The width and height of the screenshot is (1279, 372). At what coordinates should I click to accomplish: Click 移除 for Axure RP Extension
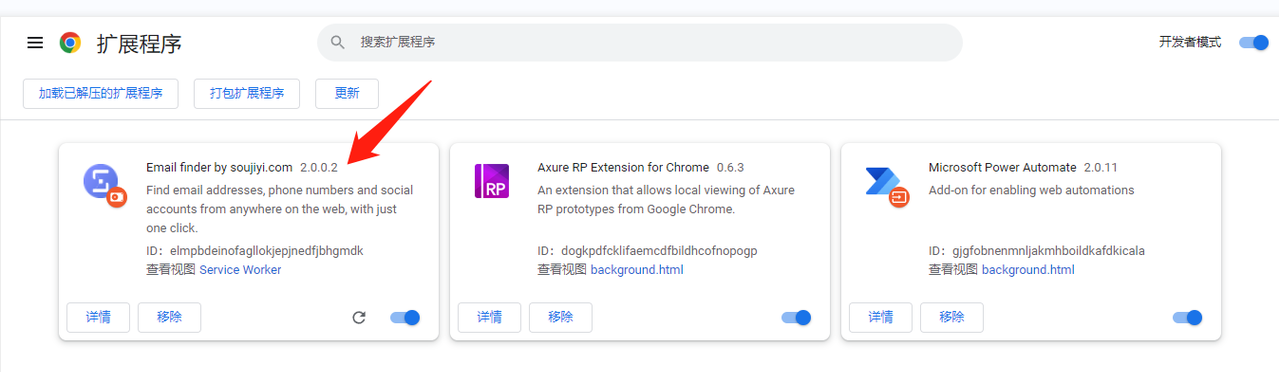[561, 317]
